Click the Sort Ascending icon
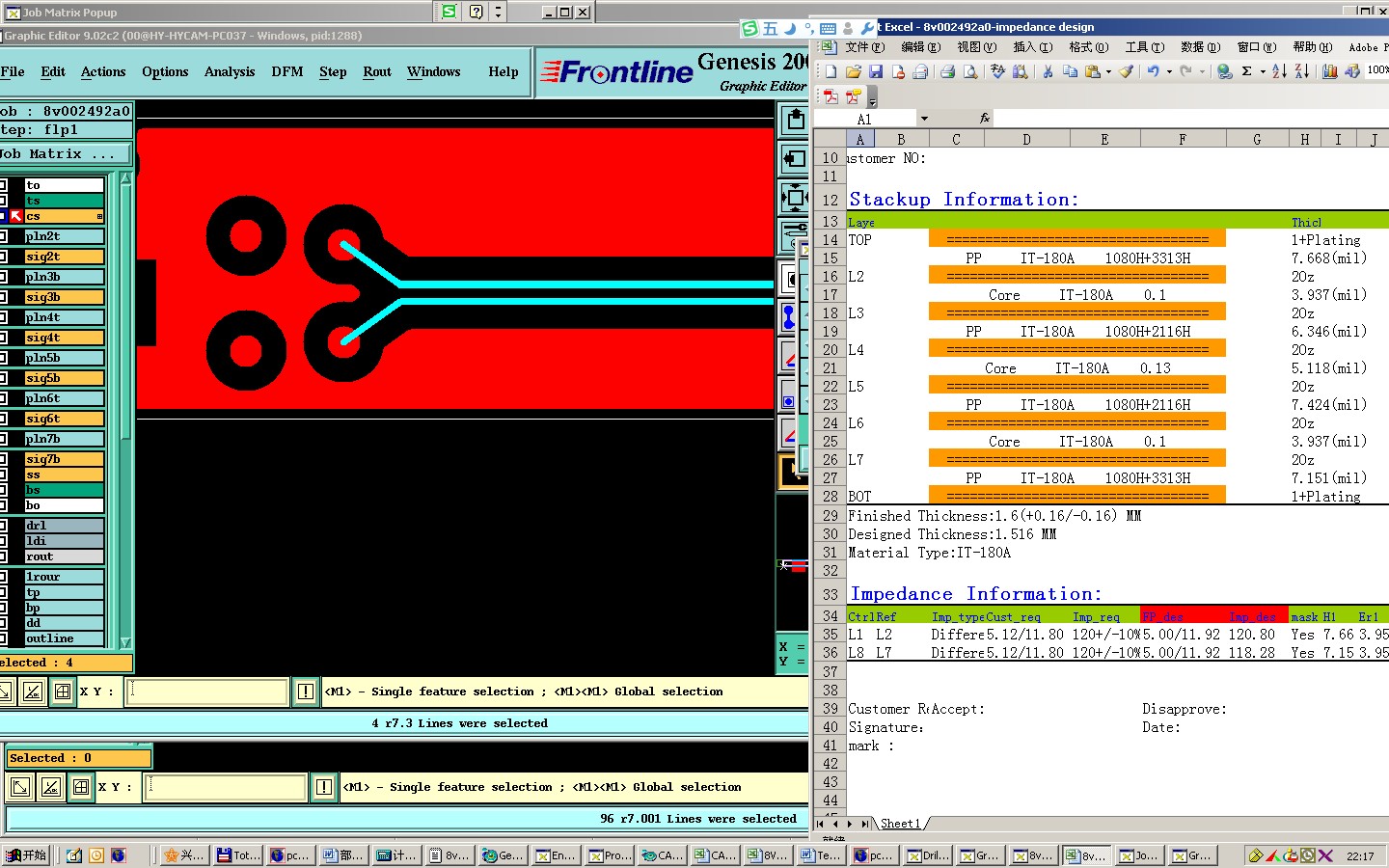1389x868 pixels. [1279, 71]
